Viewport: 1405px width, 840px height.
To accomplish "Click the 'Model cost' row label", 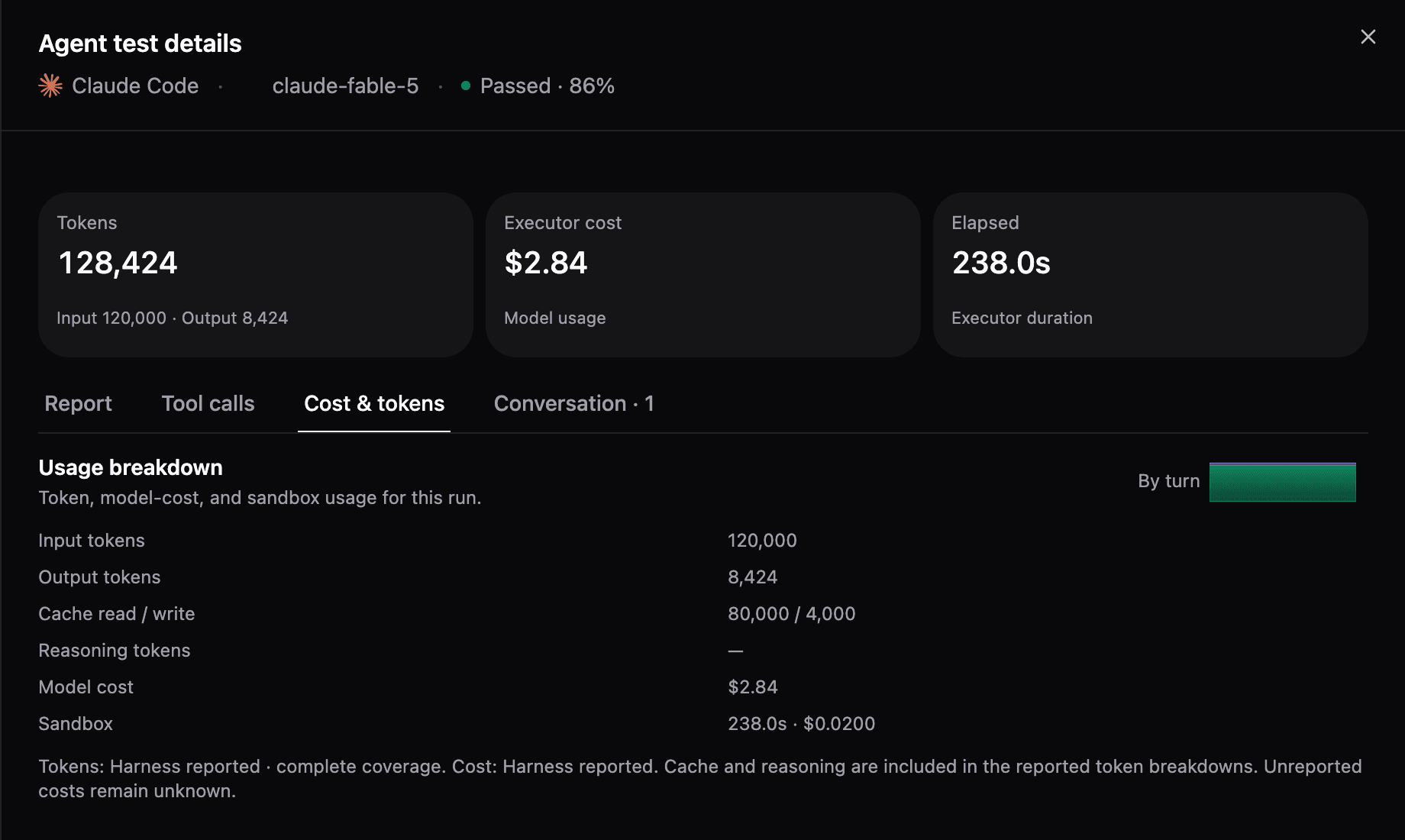I will coord(86,687).
